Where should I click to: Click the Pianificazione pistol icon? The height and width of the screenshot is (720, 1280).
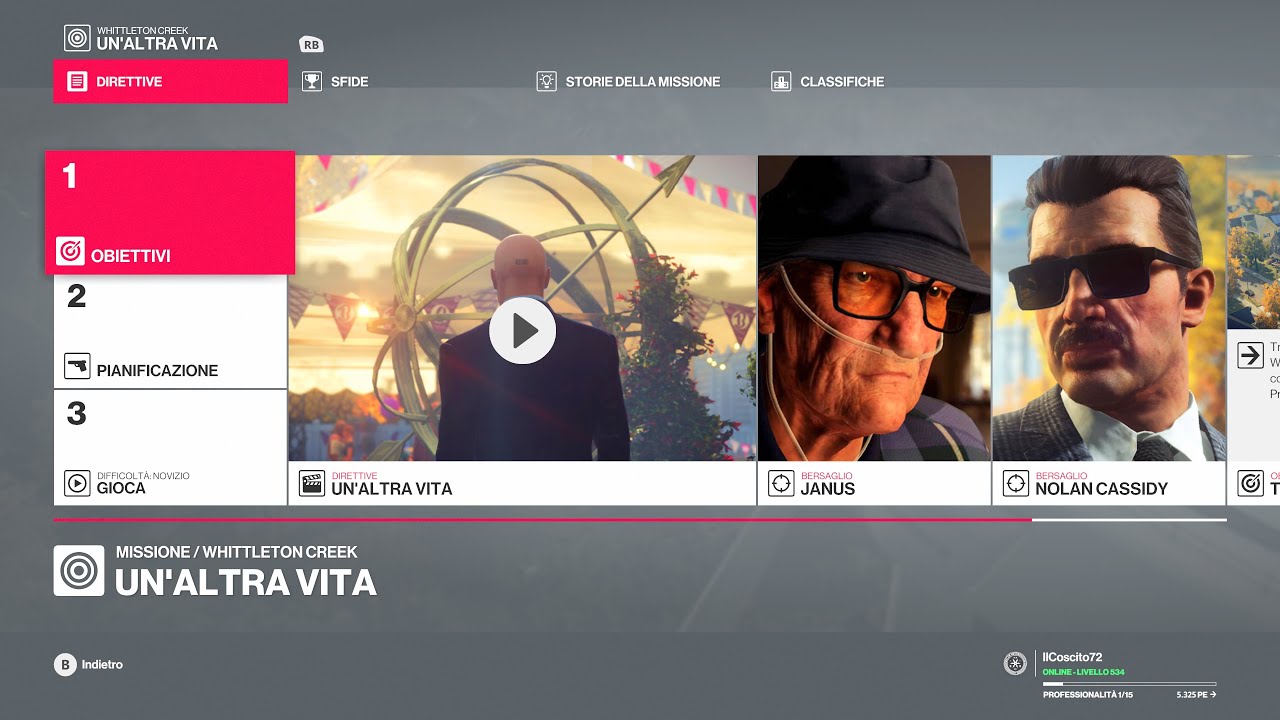(x=77, y=366)
